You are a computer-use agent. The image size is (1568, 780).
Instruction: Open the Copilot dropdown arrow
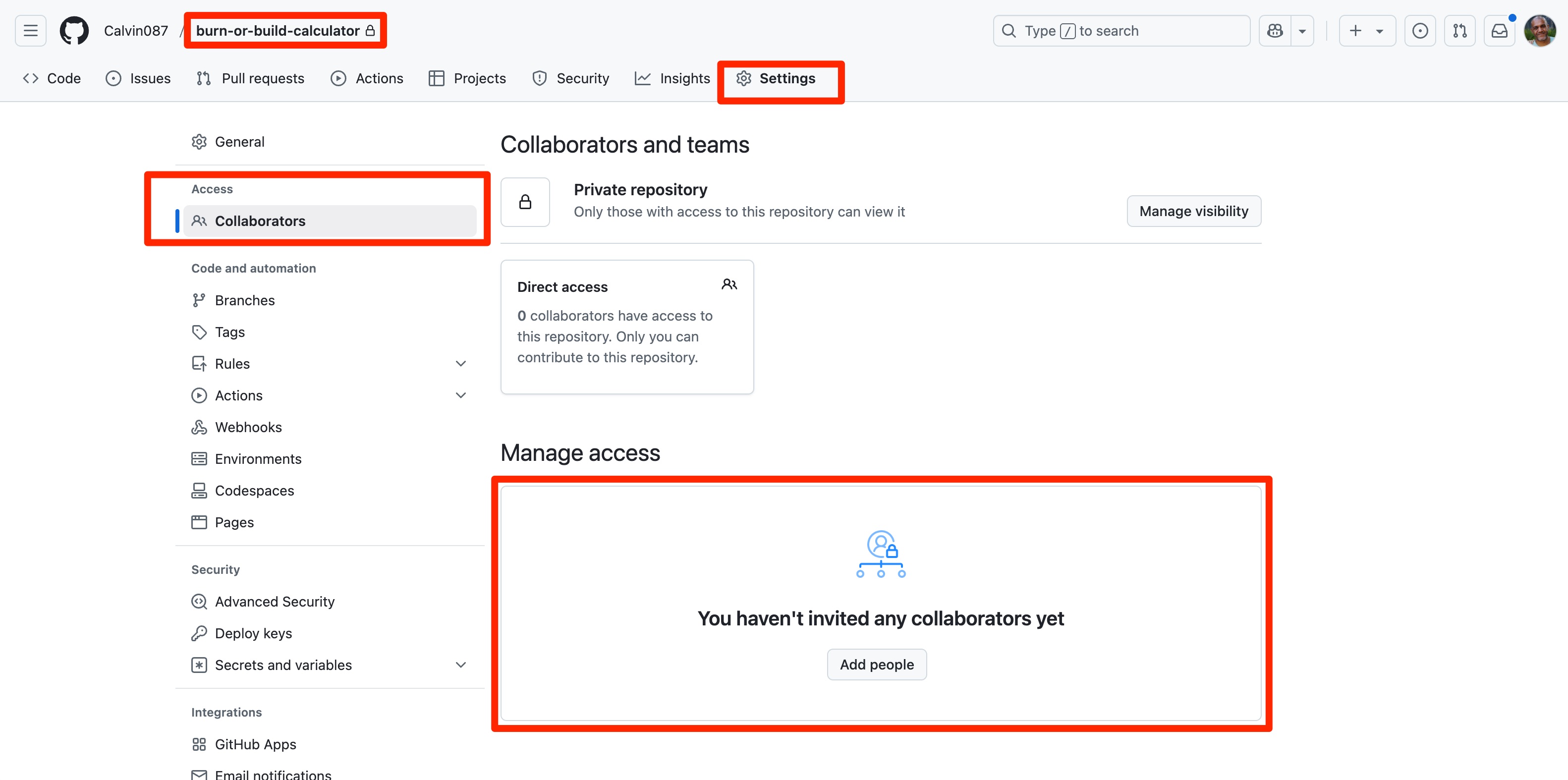1302,30
